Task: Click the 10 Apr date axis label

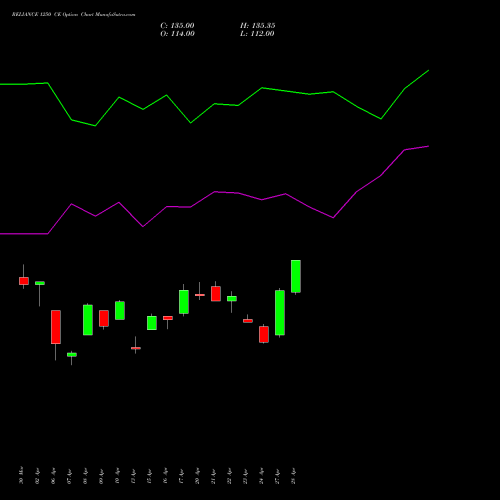Action: coord(117,476)
